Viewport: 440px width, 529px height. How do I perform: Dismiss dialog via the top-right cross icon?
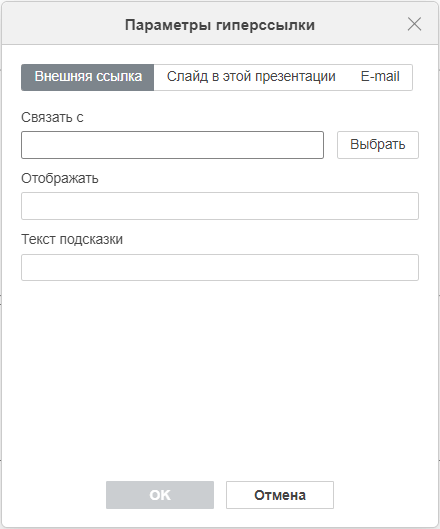click(x=414, y=24)
